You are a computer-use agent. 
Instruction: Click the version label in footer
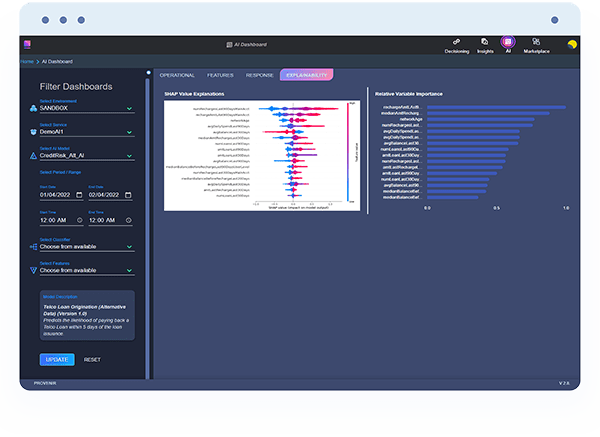[564, 383]
